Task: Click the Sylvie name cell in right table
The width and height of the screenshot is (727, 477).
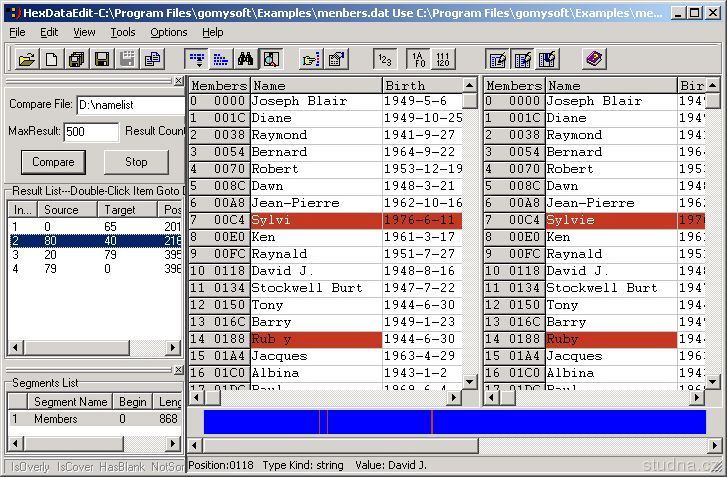Action: (611, 220)
